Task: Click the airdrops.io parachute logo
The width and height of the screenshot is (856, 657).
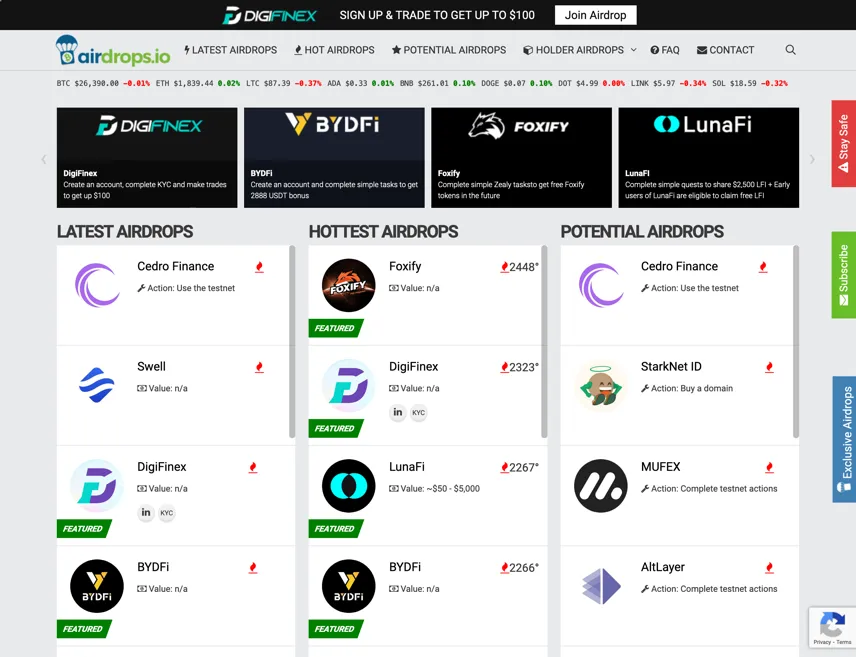Action: 113,50
